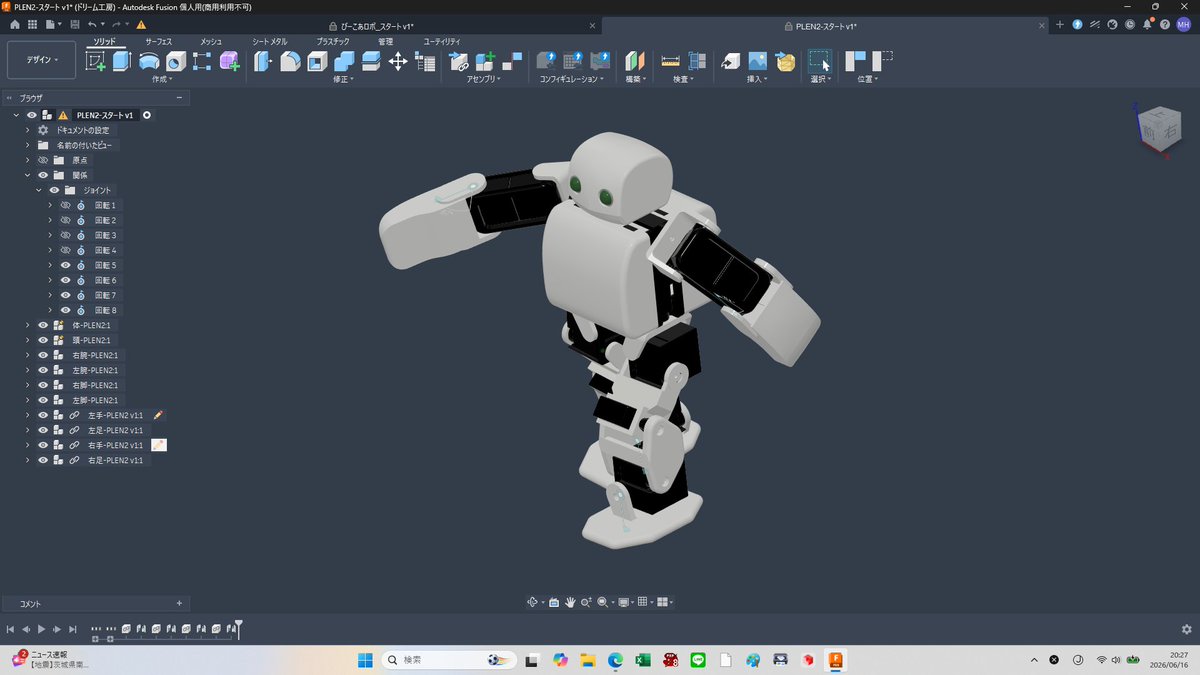Switch to the プラスチック tab
The width and height of the screenshot is (1200, 675).
click(x=333, y=41)
